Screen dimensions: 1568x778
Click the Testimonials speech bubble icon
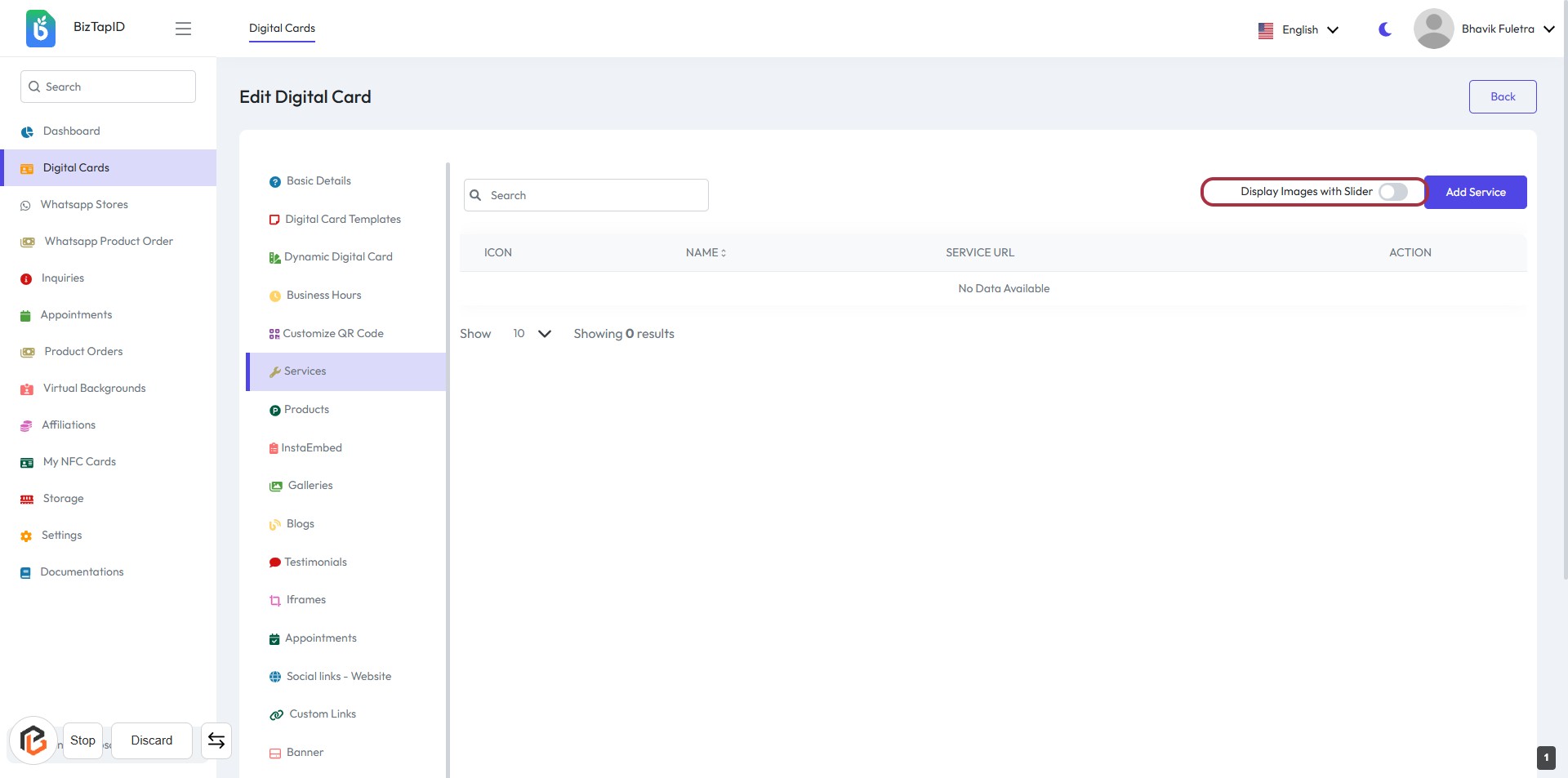[x=274, y=562]
